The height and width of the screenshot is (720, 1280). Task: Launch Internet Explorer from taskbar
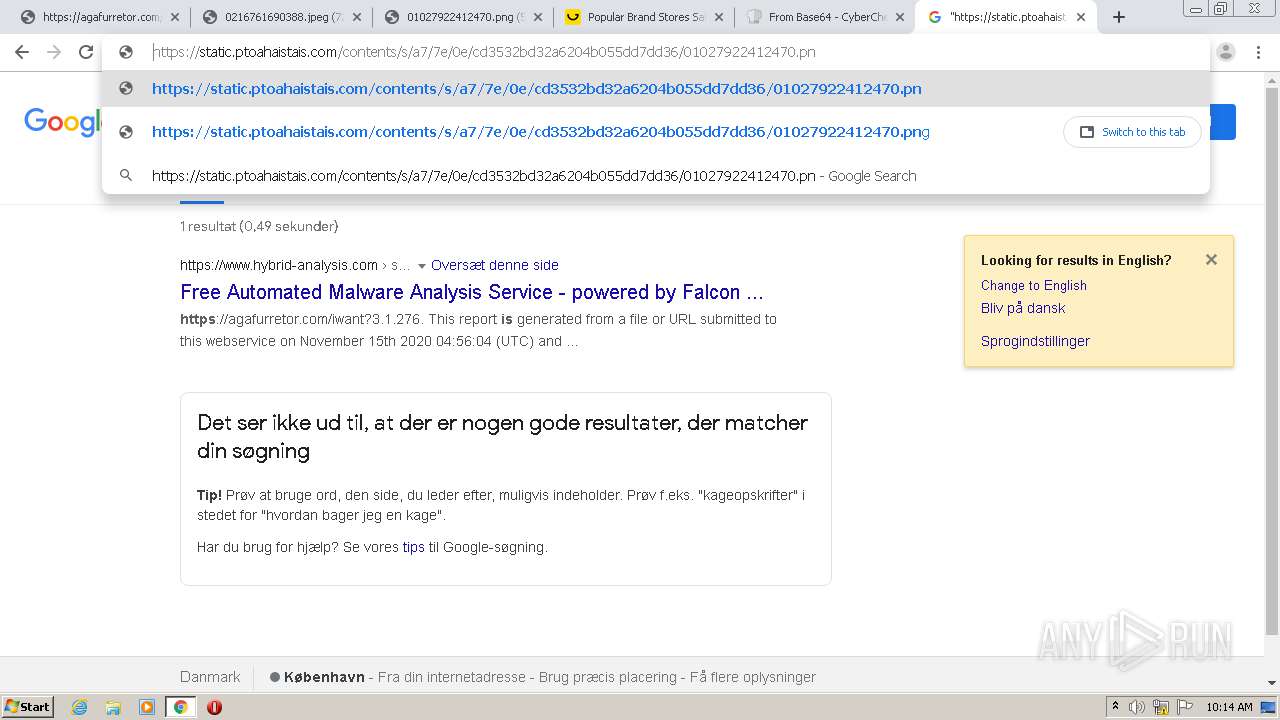[79, 707]
